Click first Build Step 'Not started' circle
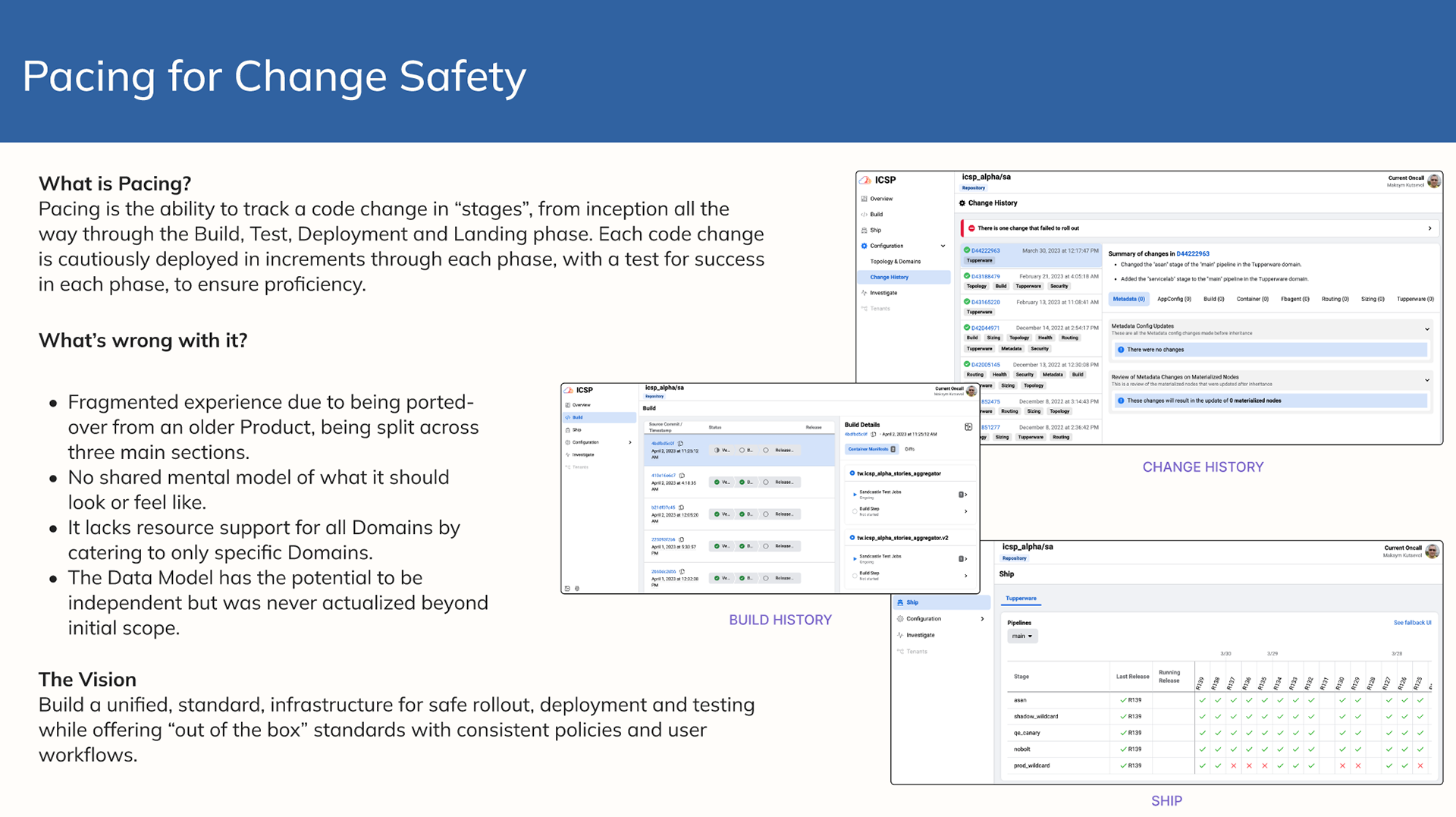 855,511
